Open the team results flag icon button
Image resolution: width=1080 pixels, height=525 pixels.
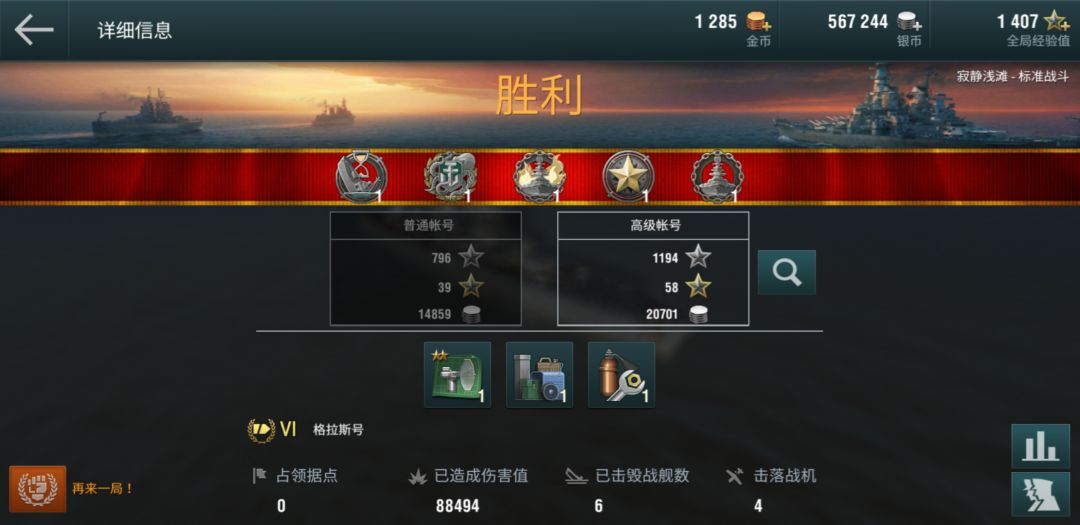[1040, 494]
